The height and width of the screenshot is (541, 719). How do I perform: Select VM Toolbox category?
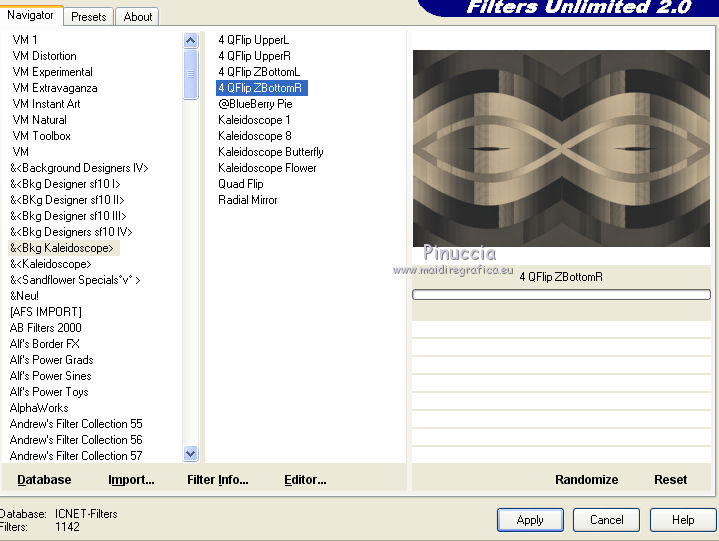(41, 136)
